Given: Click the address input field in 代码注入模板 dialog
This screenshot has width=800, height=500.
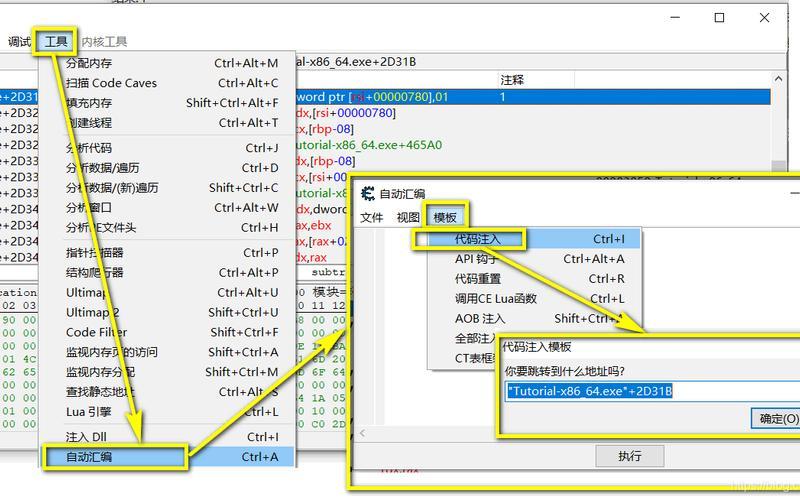Looking at the screenshot, I should point(652,391).
